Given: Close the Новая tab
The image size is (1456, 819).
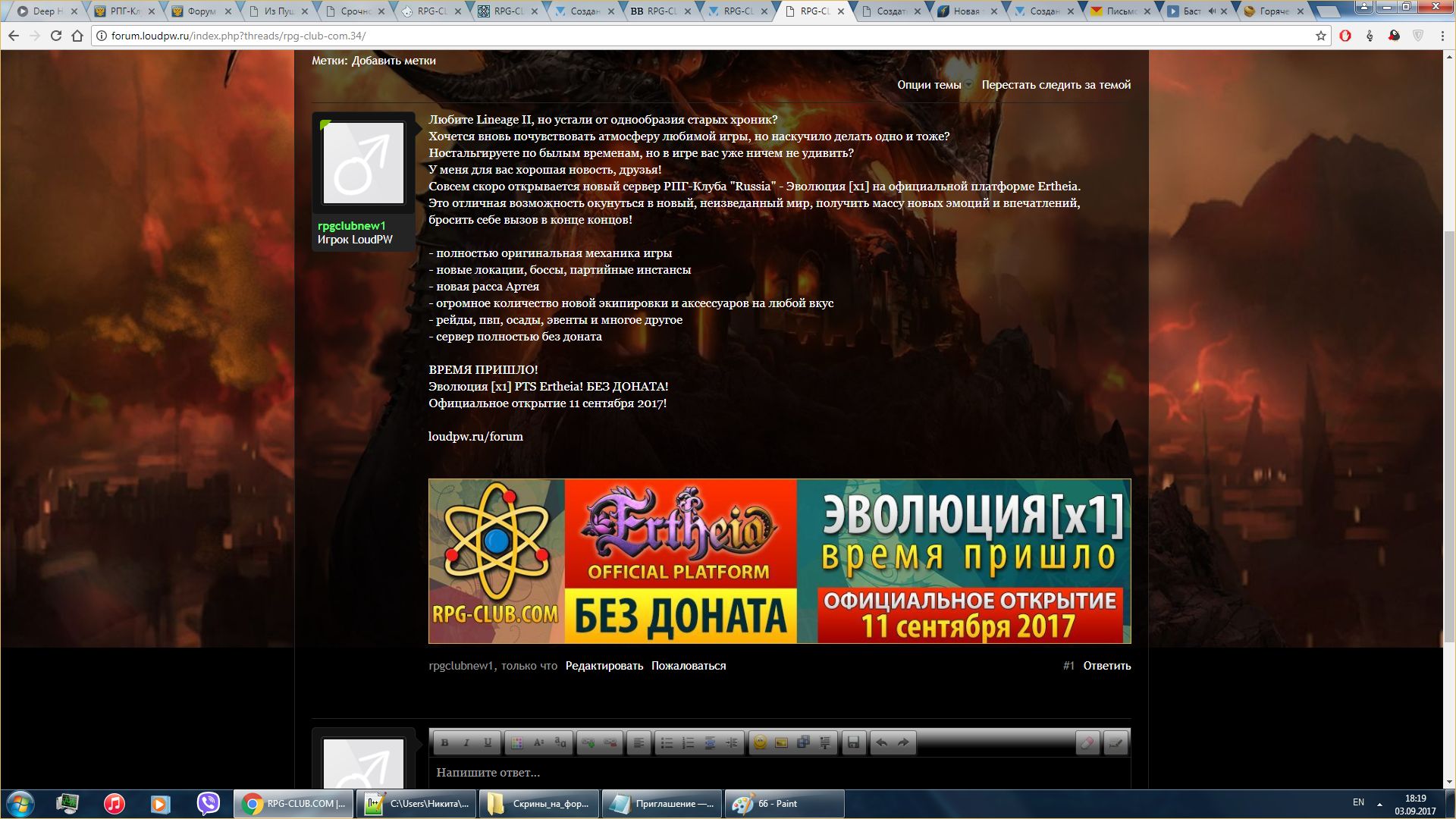Looking at the screenshot, I should [994, 11].
